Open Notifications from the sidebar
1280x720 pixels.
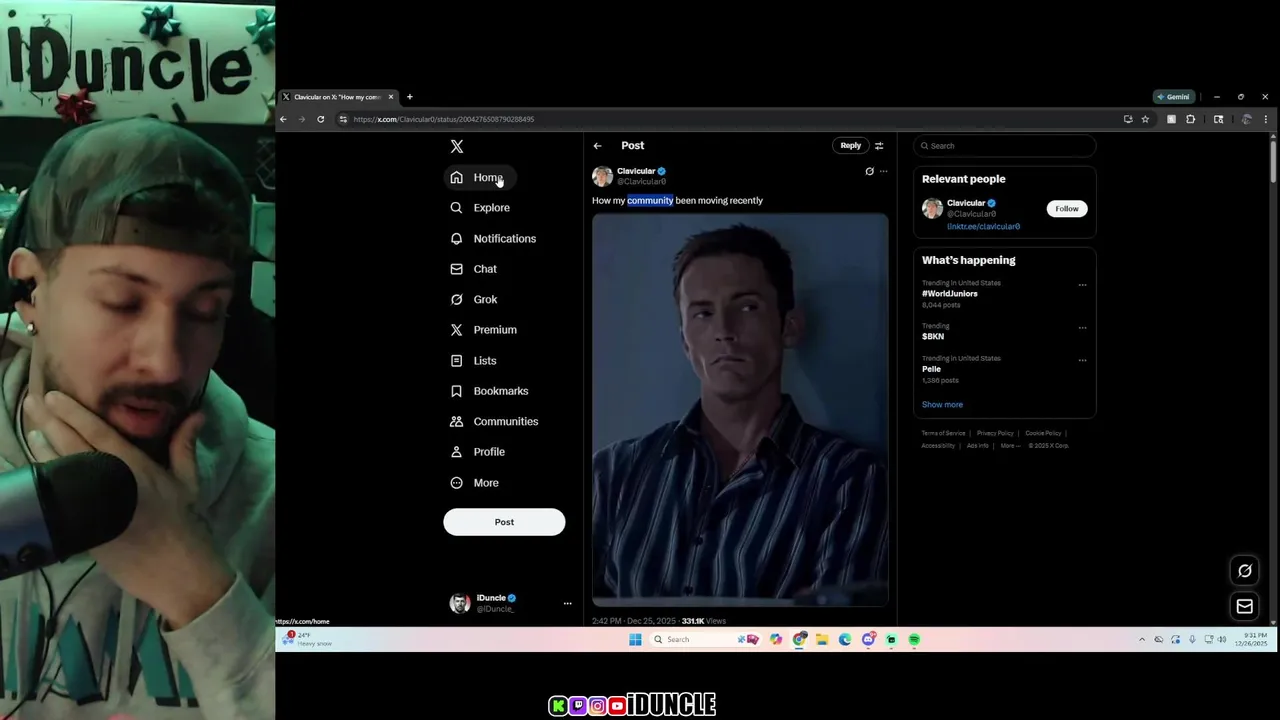tap(493, 238)
